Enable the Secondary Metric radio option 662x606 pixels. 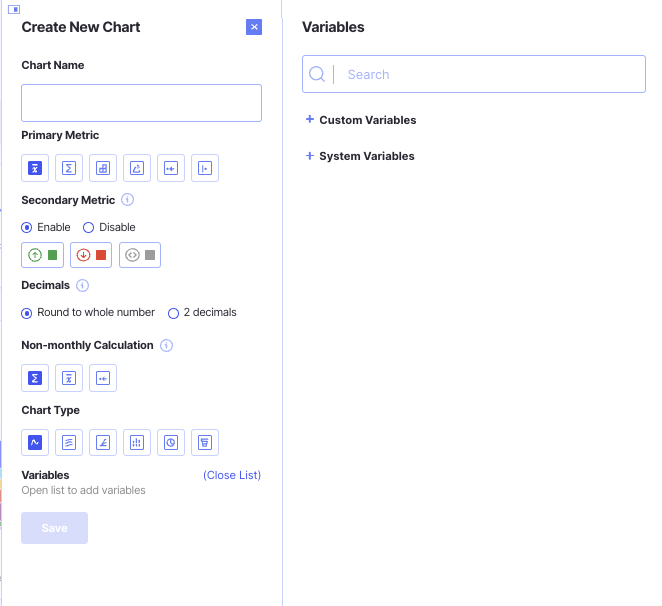27,227
